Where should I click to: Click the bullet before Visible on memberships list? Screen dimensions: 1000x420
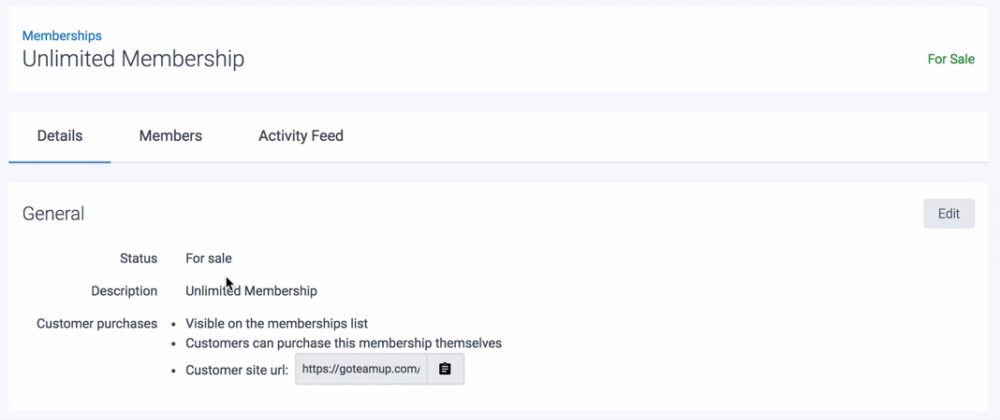coord(174,324)
